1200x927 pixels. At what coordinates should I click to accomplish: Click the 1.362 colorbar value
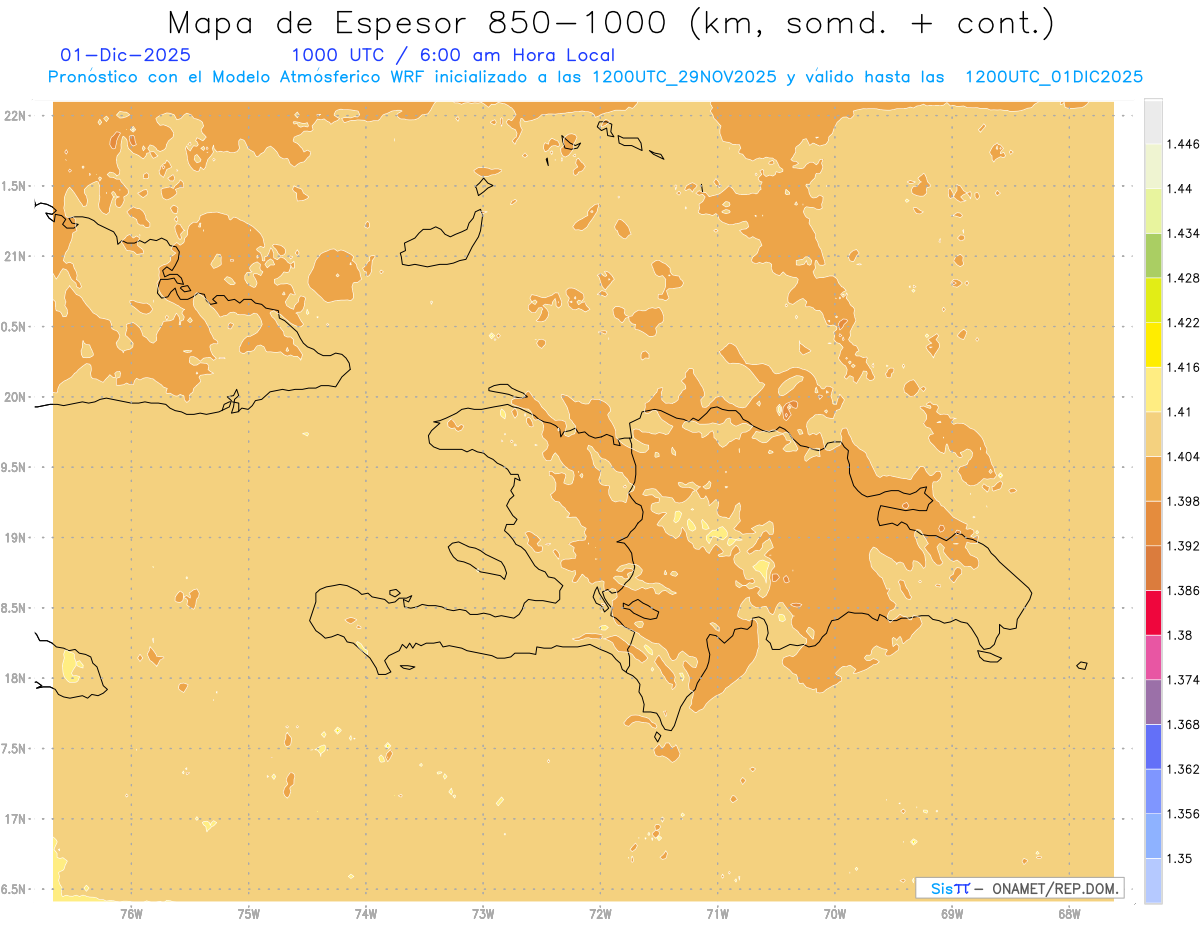(1183, 769)
